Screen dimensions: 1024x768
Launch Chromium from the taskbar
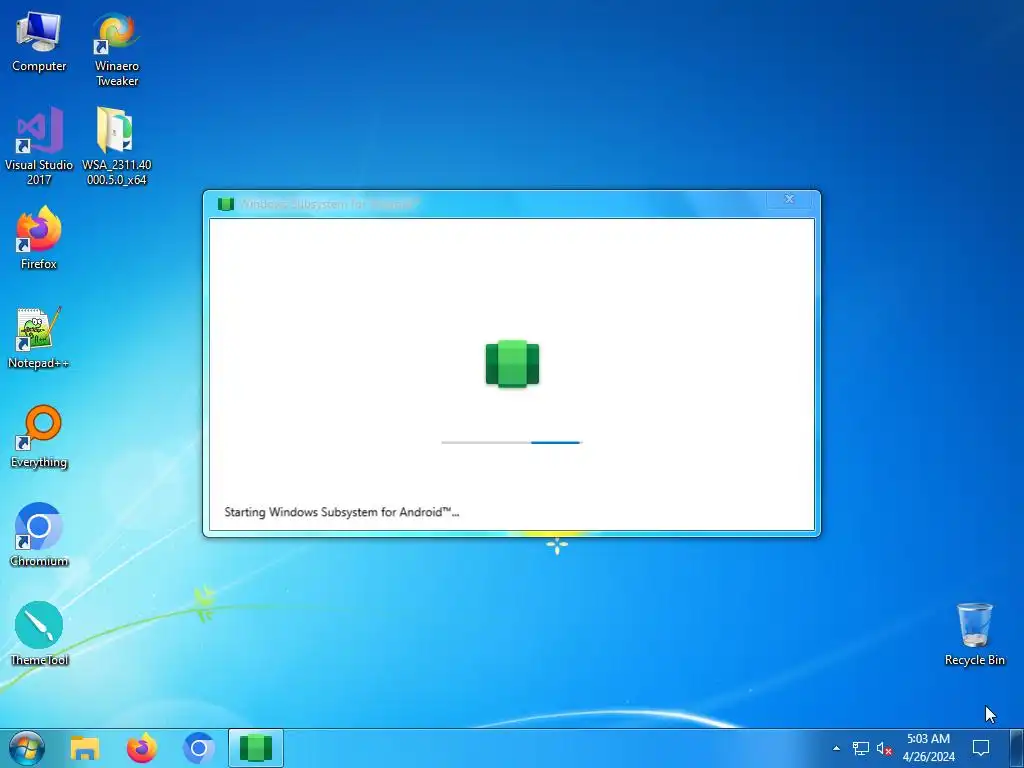pyautogui.click(x=199, y=748)
